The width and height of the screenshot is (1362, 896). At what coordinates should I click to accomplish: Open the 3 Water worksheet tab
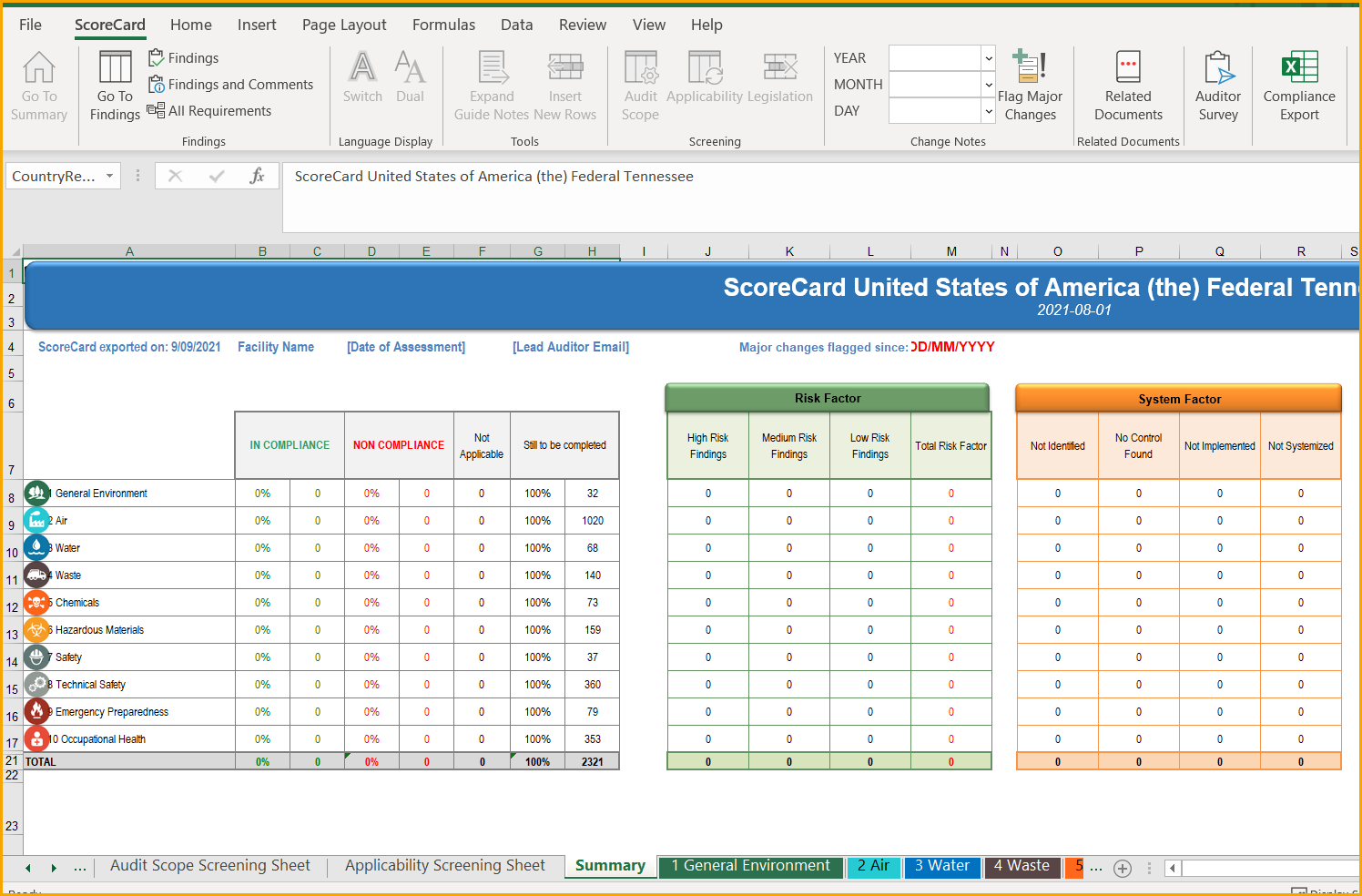[x=942, y=866]
